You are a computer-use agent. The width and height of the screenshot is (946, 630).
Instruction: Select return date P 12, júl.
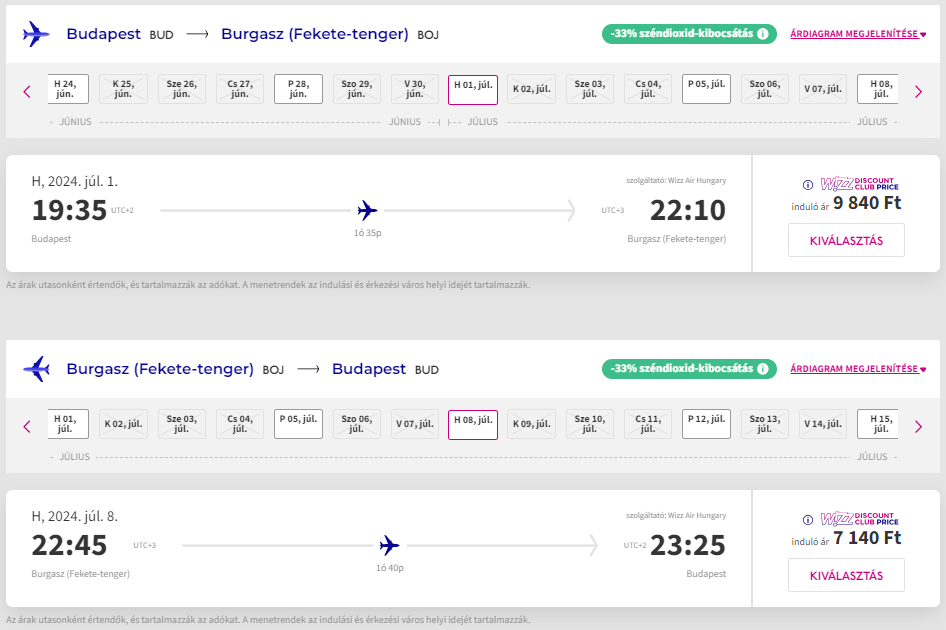click(707, 424)
